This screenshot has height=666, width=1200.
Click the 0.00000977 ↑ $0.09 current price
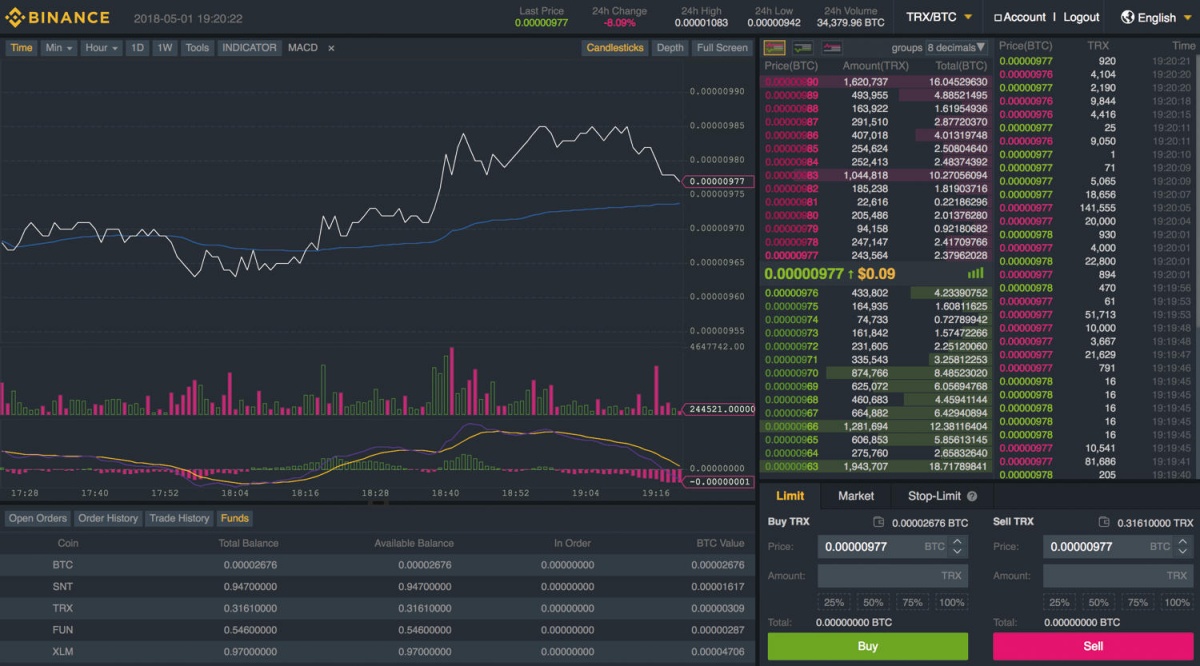pyautogui.click(x=830, y=273)
